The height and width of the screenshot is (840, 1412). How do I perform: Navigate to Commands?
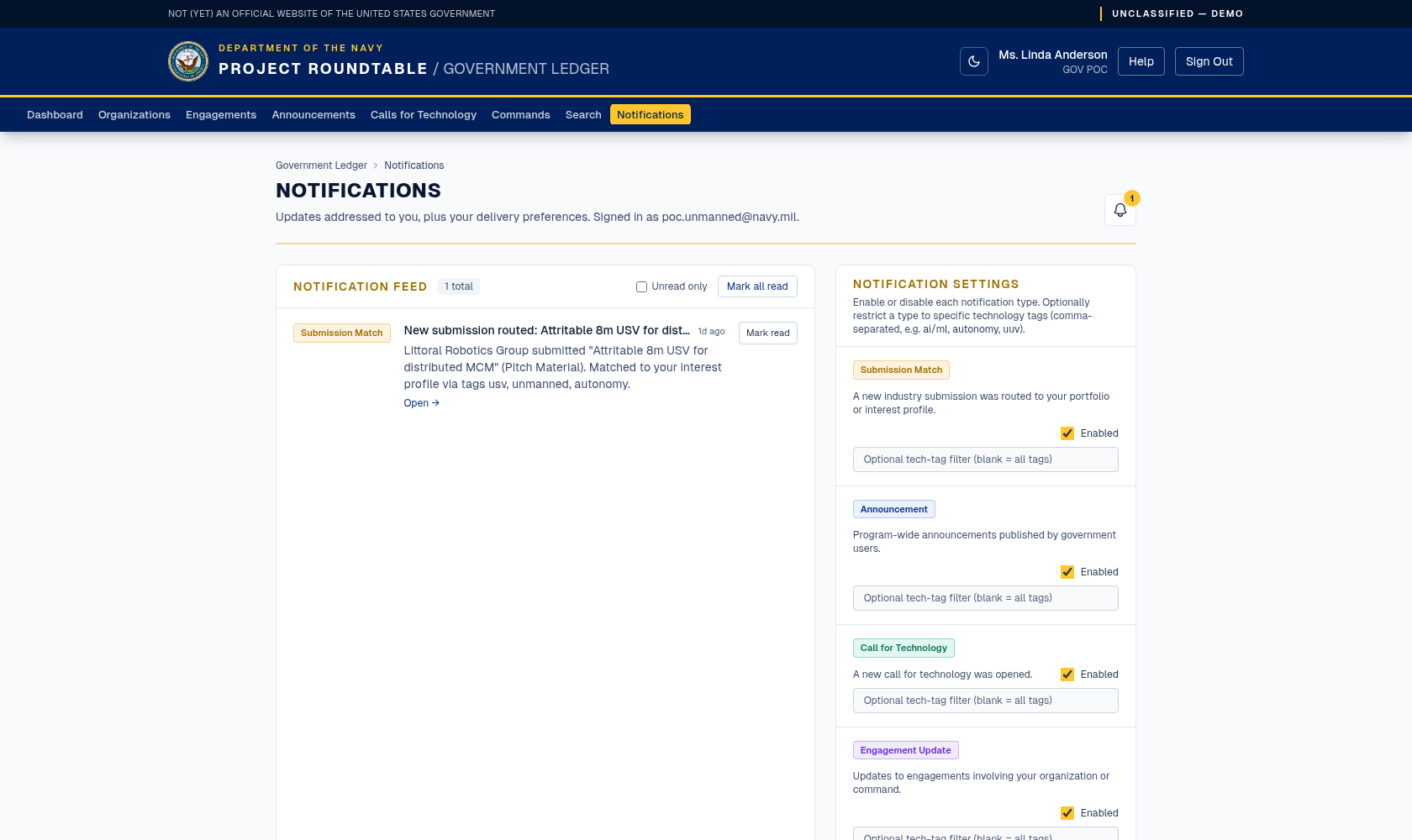pos(521,115)
